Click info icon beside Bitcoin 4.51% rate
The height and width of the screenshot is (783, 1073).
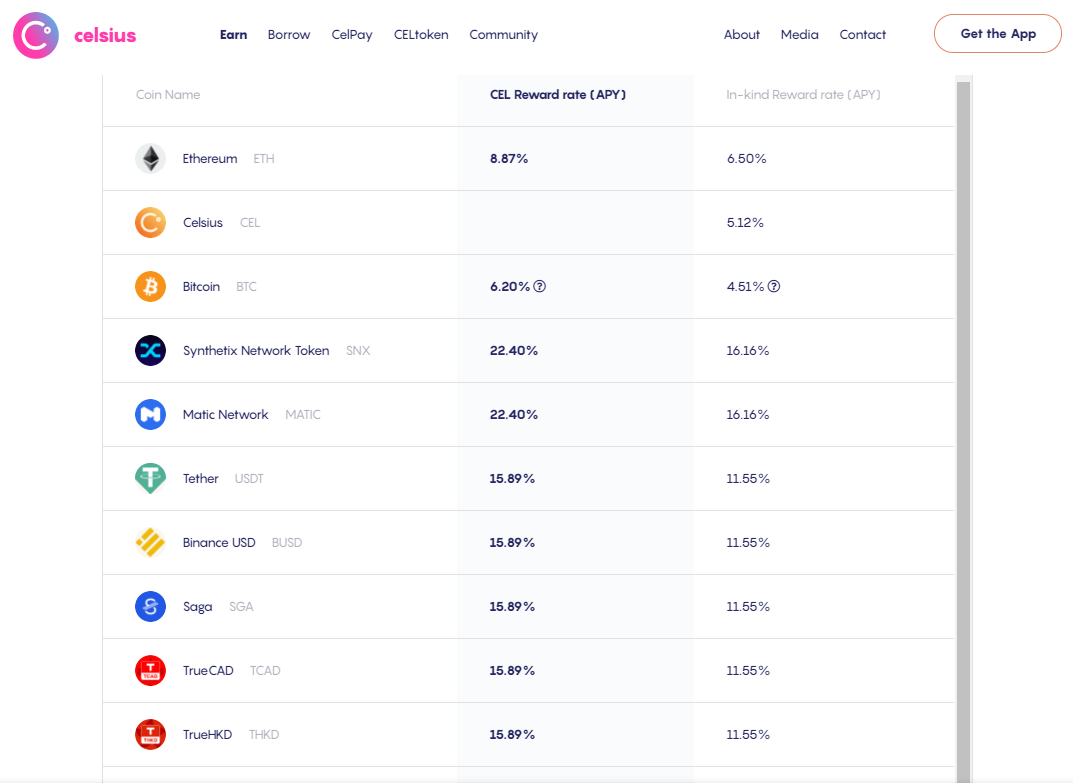tap(774, 286)
